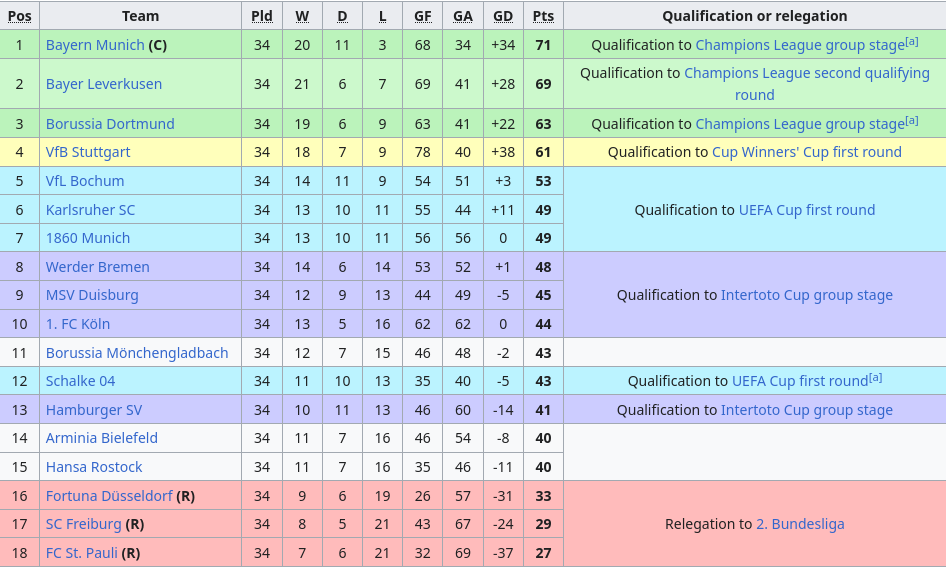
Task: Open the VfL Bochum link
Action: pyautogui.click(x=85, y=181)
